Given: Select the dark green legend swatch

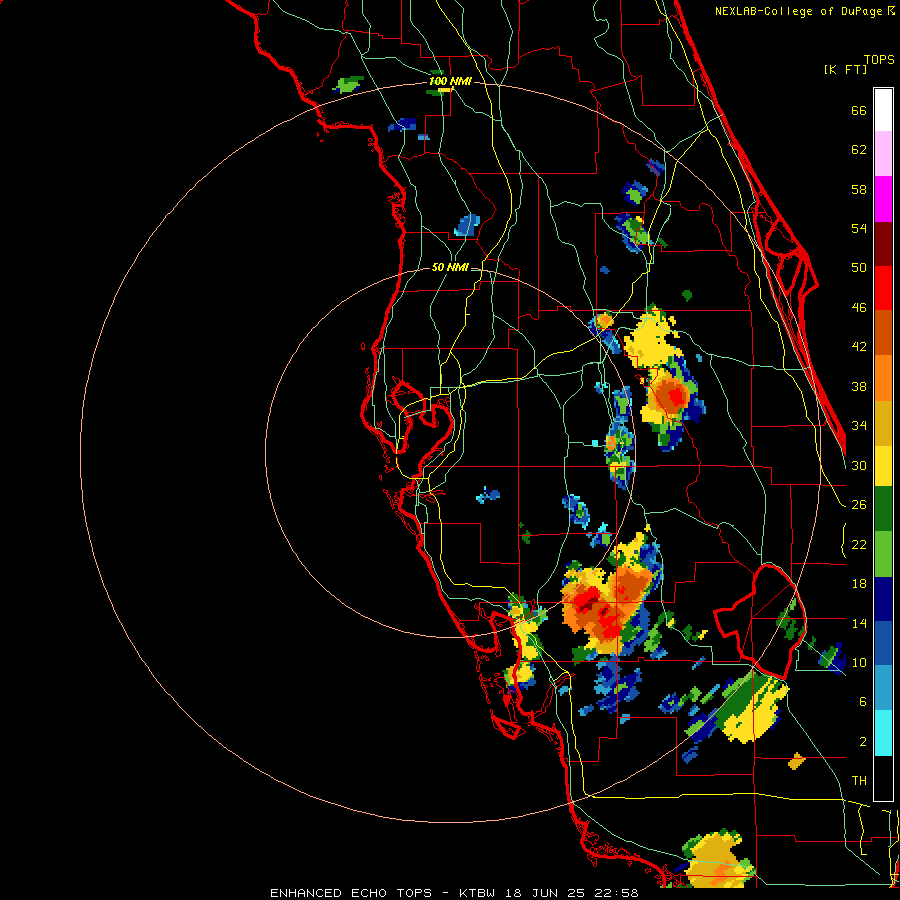Looking at the screenshot, I should (883, 509).
